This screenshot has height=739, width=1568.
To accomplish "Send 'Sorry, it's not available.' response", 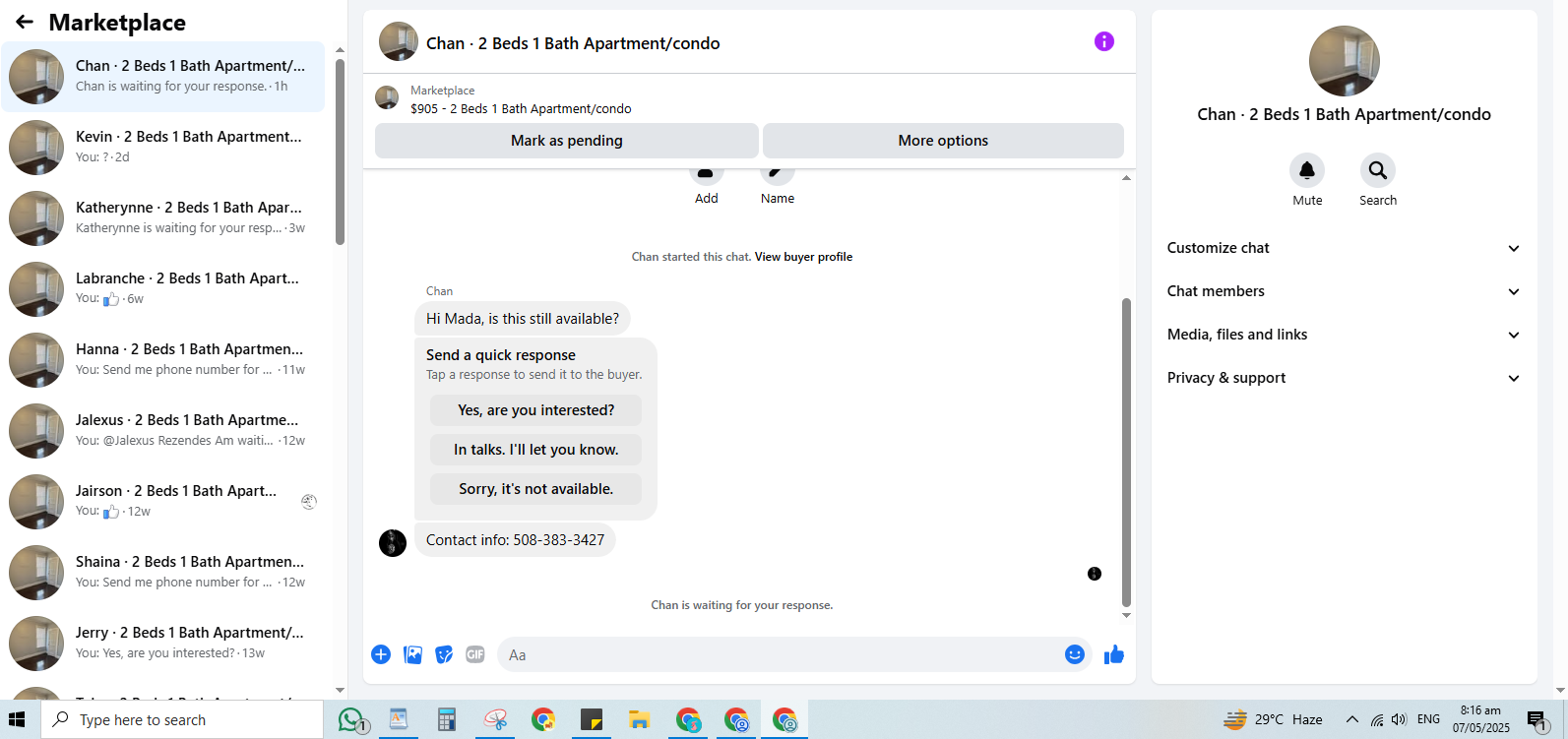I will coord(535,489).
